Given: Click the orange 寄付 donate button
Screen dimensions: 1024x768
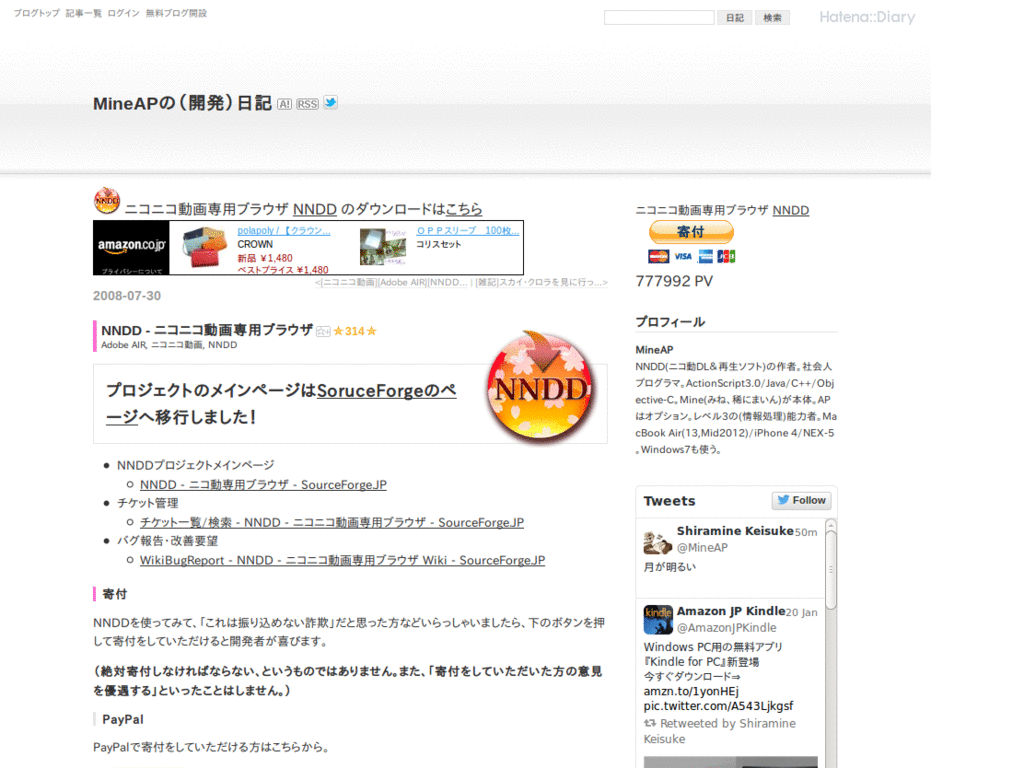Looking at the screenshot, I should (x=691, y=232).
